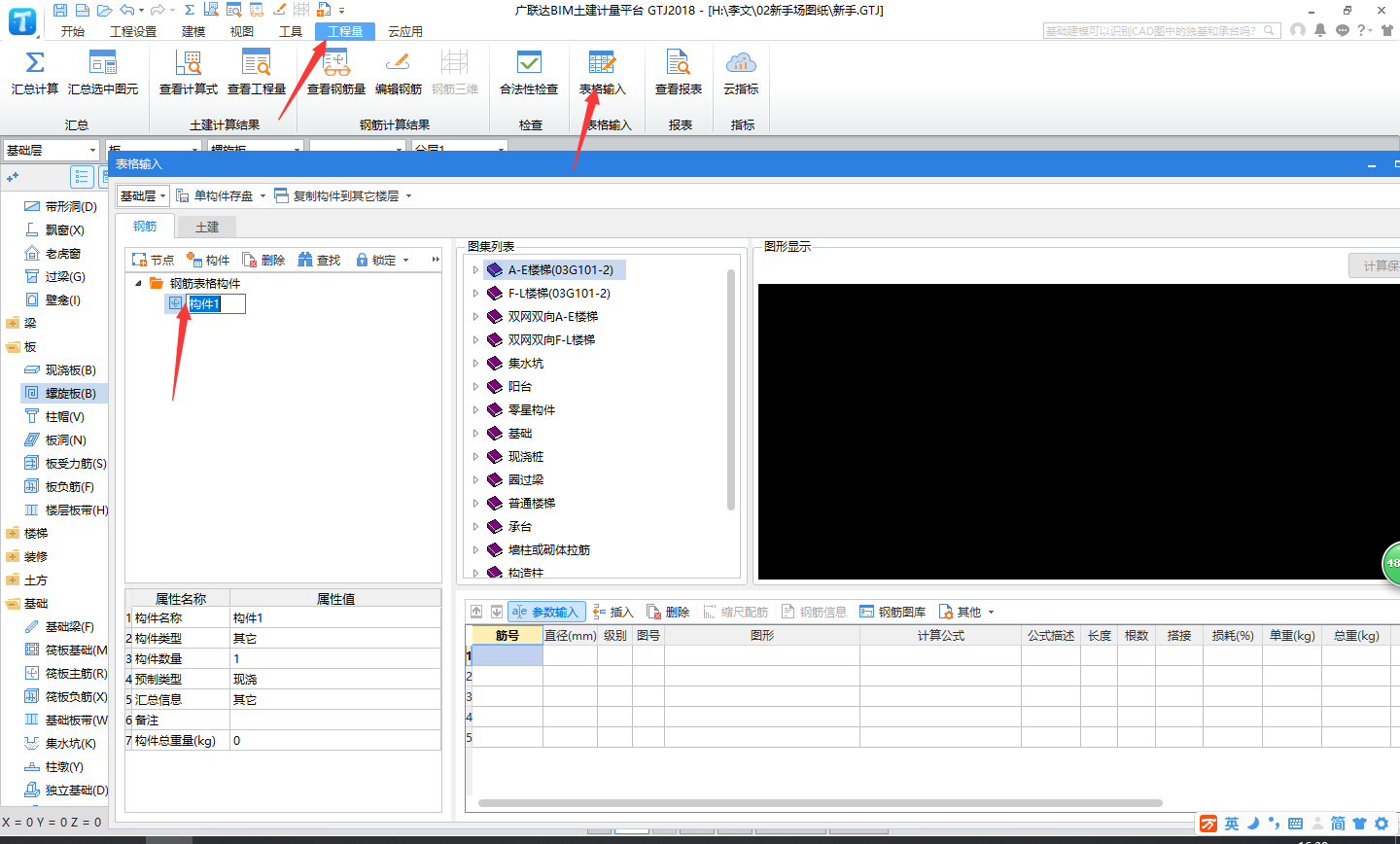Switch to 土建 tab
The height and width of the screenshot is (844, 1400).
207,227
